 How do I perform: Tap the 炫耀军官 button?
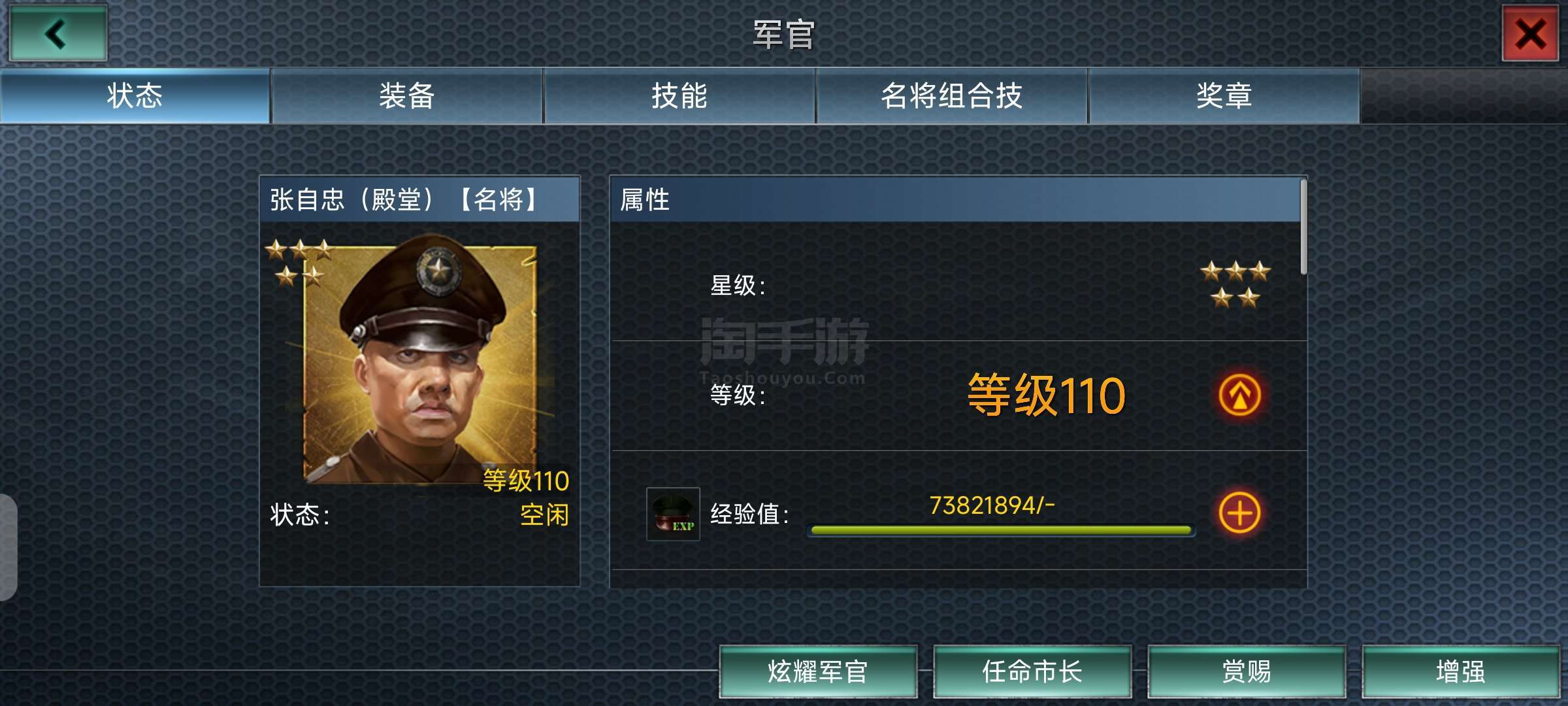tap(818, 671)
